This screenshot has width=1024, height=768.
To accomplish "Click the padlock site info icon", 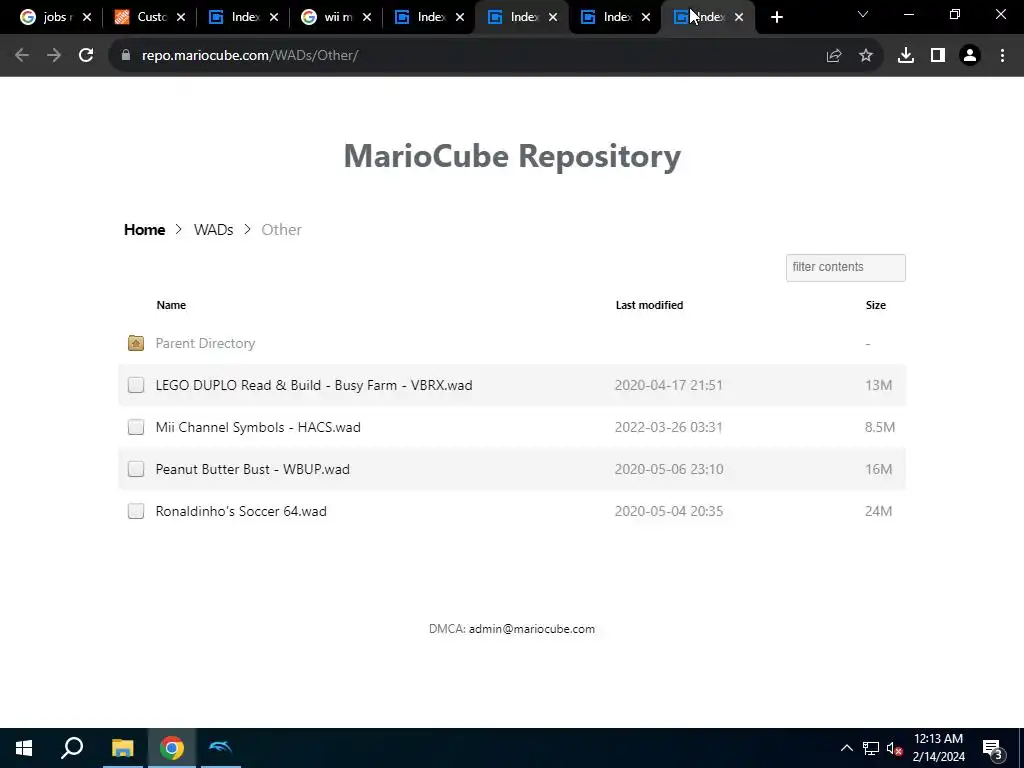I will (x=126, y=56).
